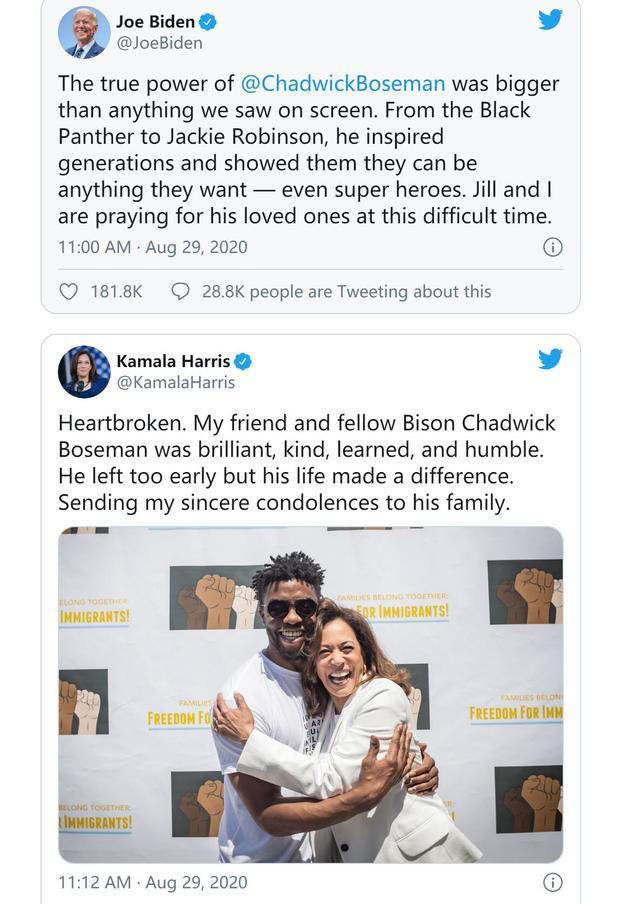
Task: Open Kamala Harris's profile picture
Action: pyautogui.click(x=84, y=372)
